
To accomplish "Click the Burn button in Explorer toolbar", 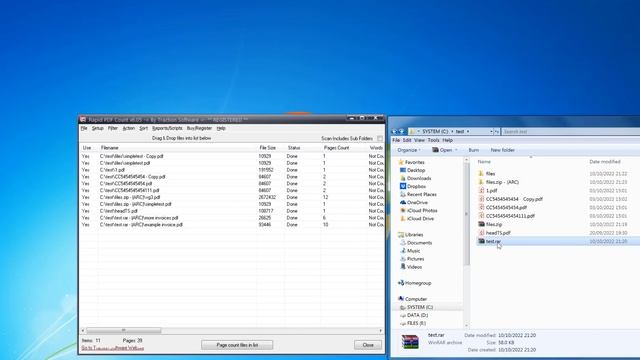I will click(x=473, y=150).
